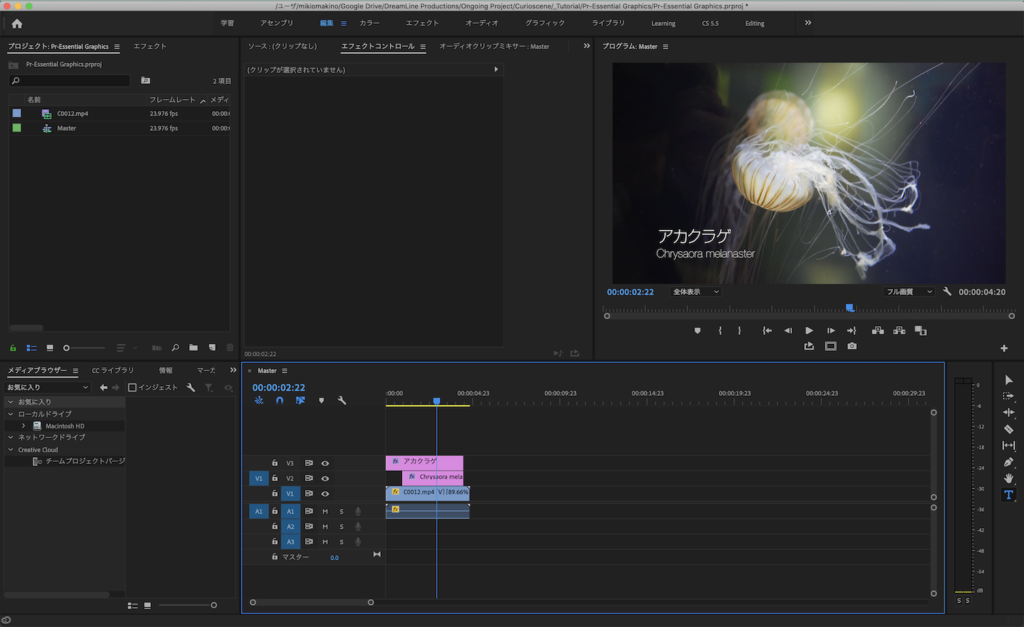Enable the インジェスト checkbox

tap(132, 387)
